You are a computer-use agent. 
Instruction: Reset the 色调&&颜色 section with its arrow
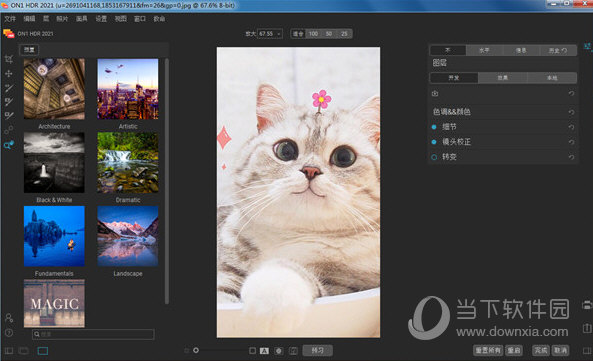click(571, 112)
